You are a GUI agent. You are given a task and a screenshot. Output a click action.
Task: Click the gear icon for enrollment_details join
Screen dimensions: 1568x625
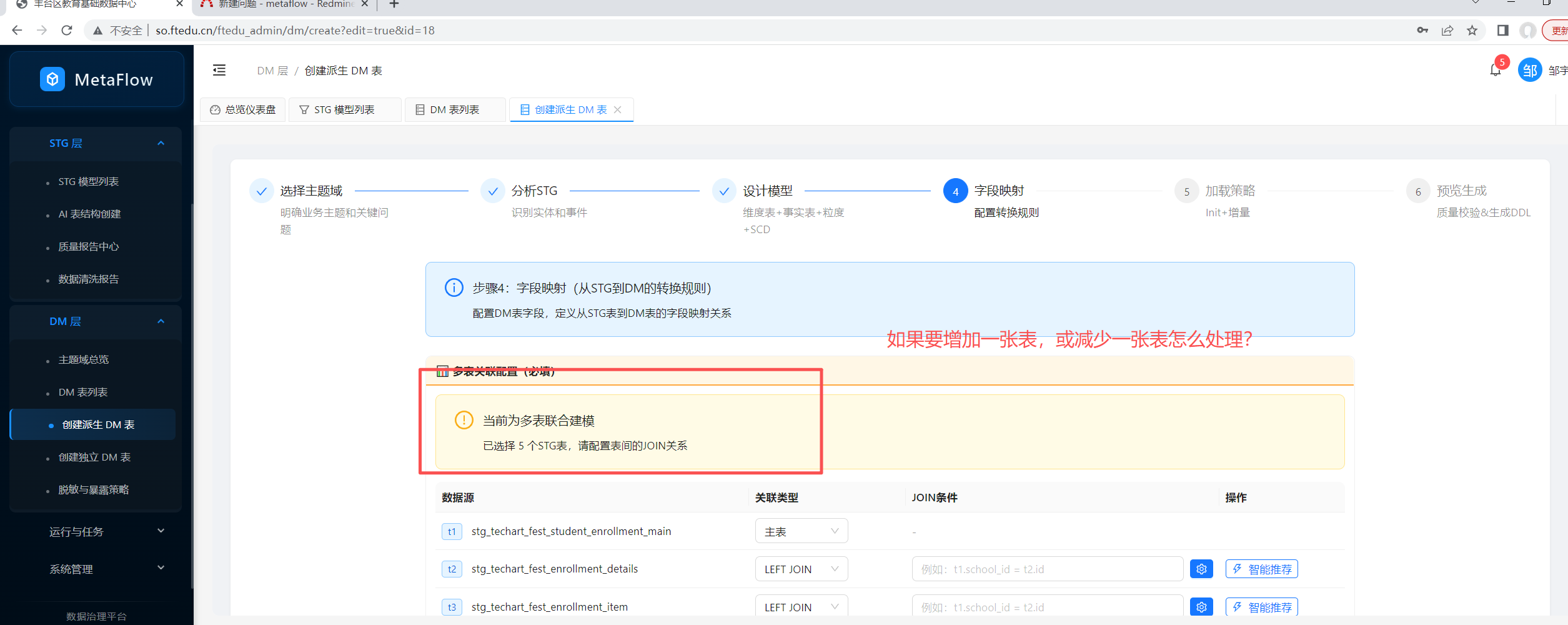pyautogui.click(x=1201, y=569)
